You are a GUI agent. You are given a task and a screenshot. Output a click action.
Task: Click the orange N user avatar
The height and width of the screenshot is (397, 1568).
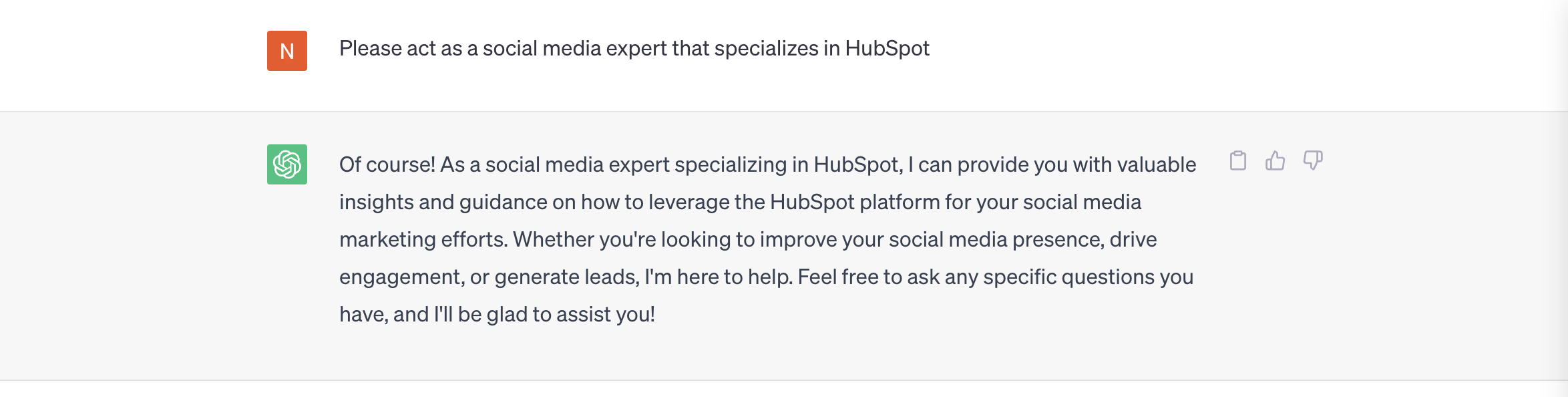pos(287,51)
